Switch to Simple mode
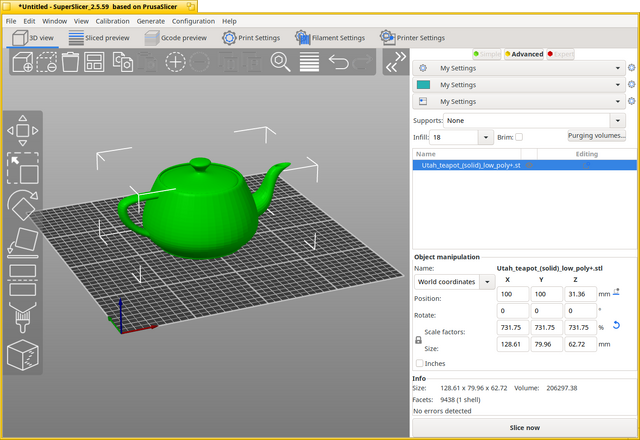Viewport: 640px width, 440px height. 487,54
